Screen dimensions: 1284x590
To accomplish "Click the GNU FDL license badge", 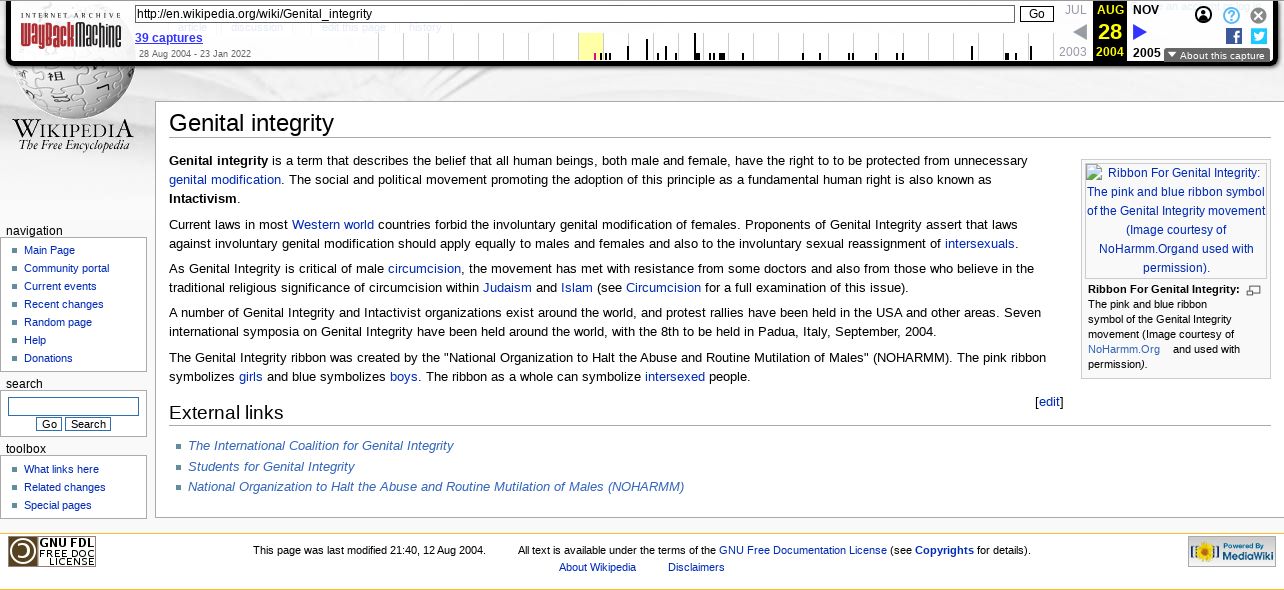I will 52,551.
